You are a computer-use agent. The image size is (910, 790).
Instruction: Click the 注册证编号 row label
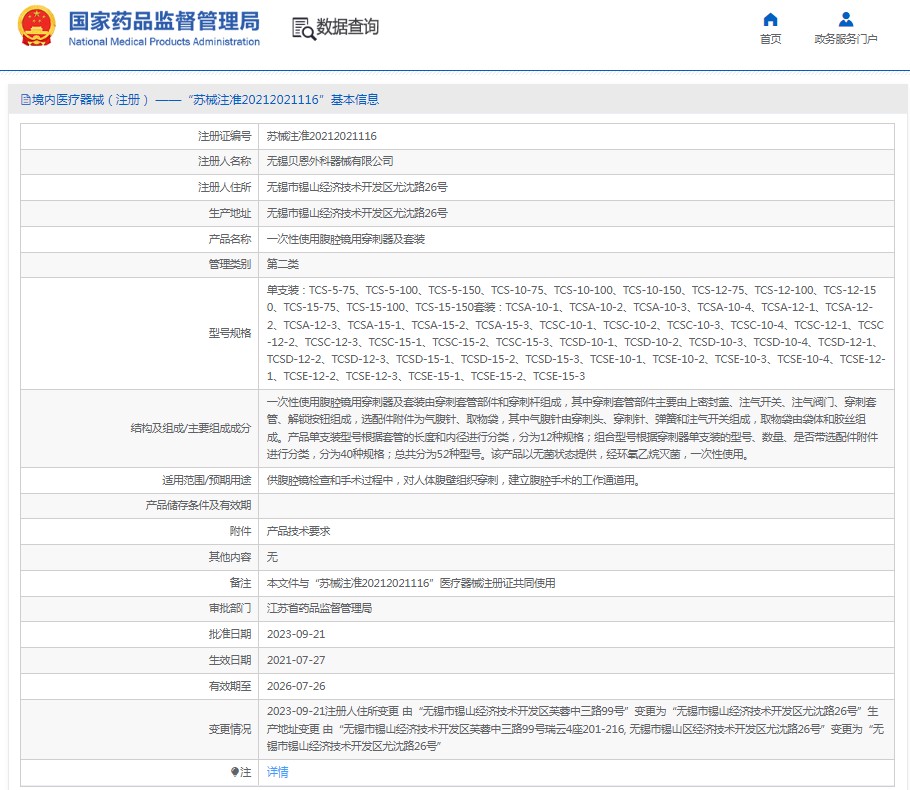(x=225, y=136)
